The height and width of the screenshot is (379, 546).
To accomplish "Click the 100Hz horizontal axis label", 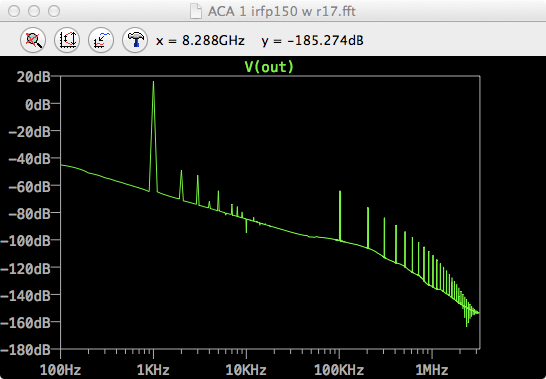I will (x=61, y=370).
